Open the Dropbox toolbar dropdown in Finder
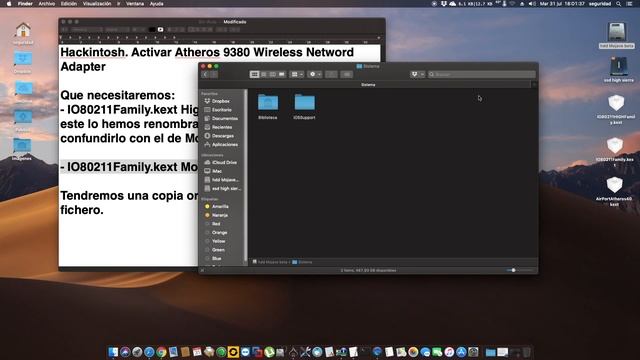Viewport: 640px width, 360px height. (417, 74)
